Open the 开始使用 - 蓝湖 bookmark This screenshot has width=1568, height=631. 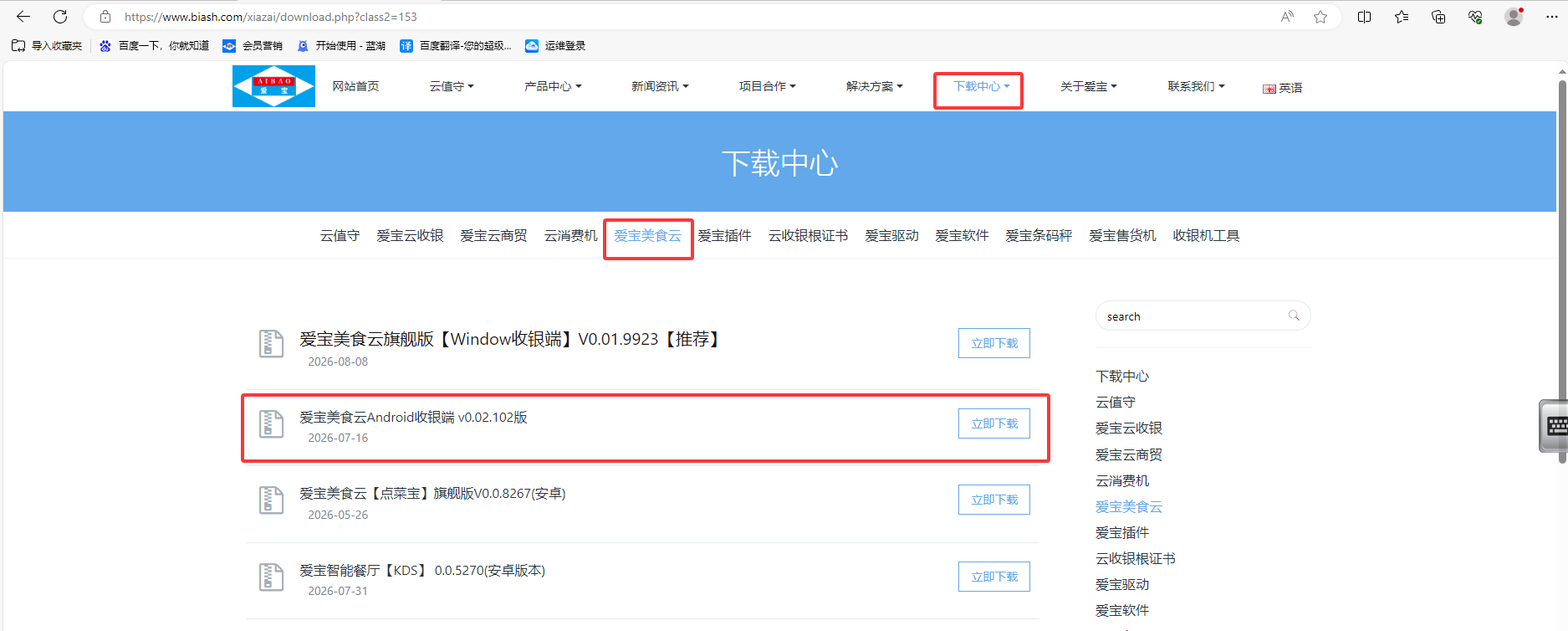[x=341, y=46]
